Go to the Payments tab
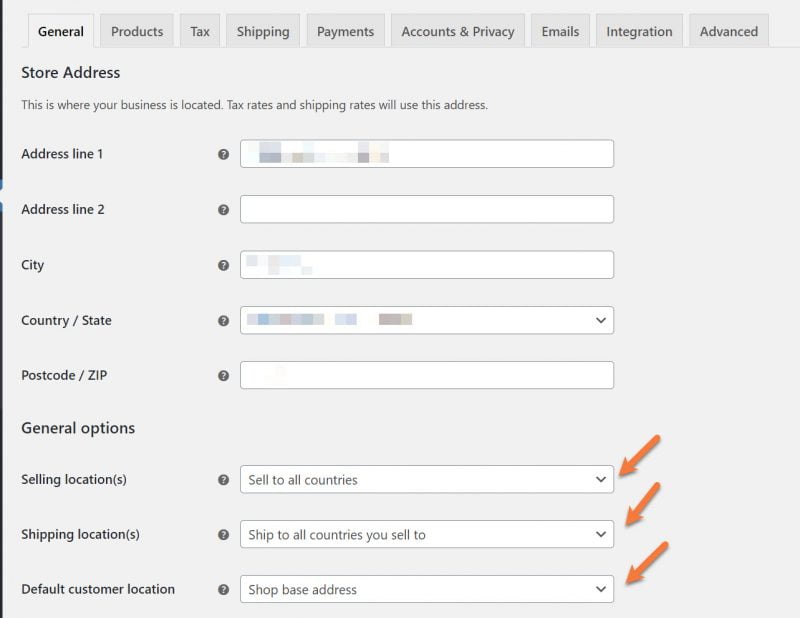800x618 pixels. pos(344,31)
